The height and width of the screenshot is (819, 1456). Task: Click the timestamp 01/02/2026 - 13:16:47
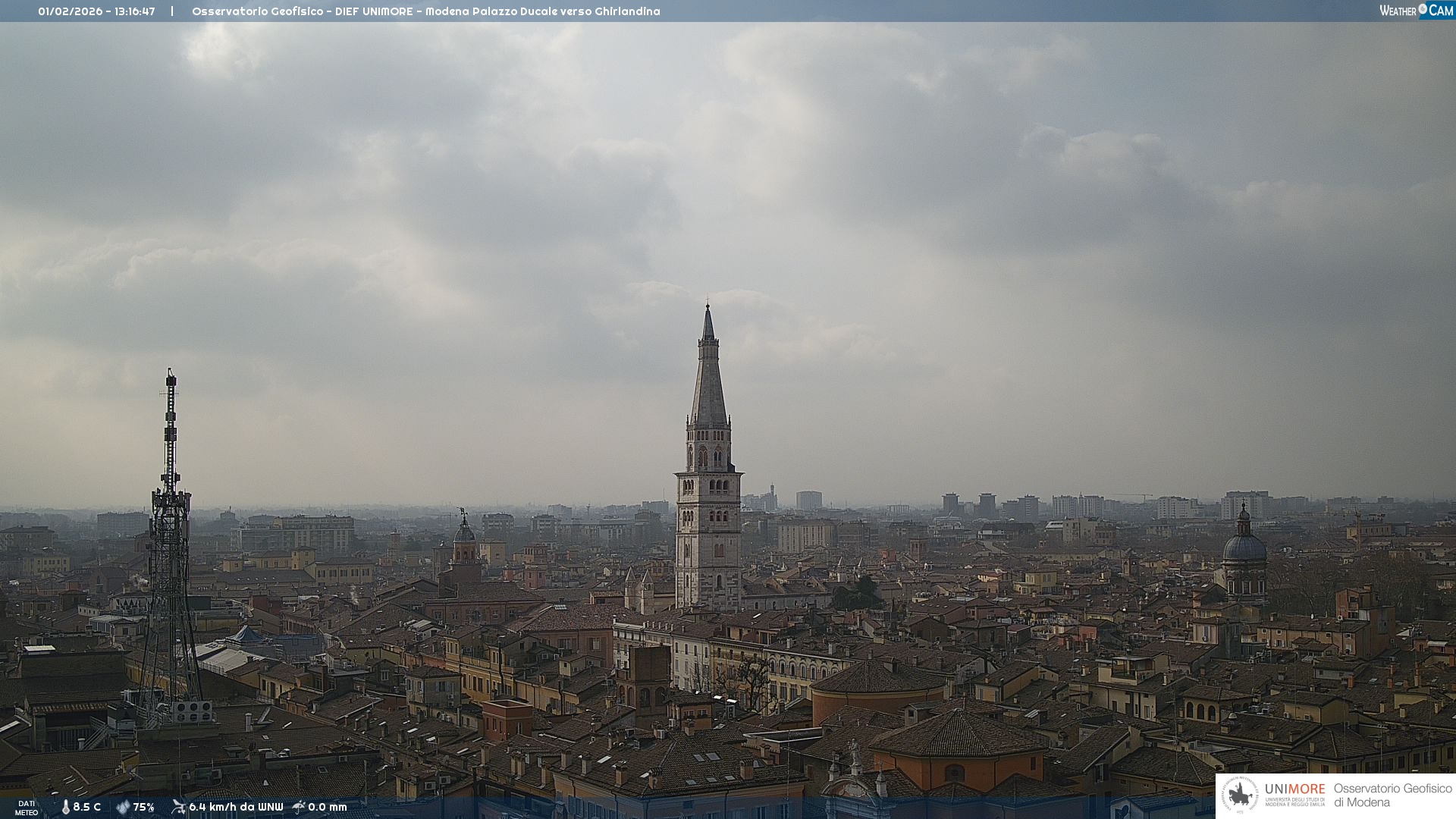click(96, 11)
